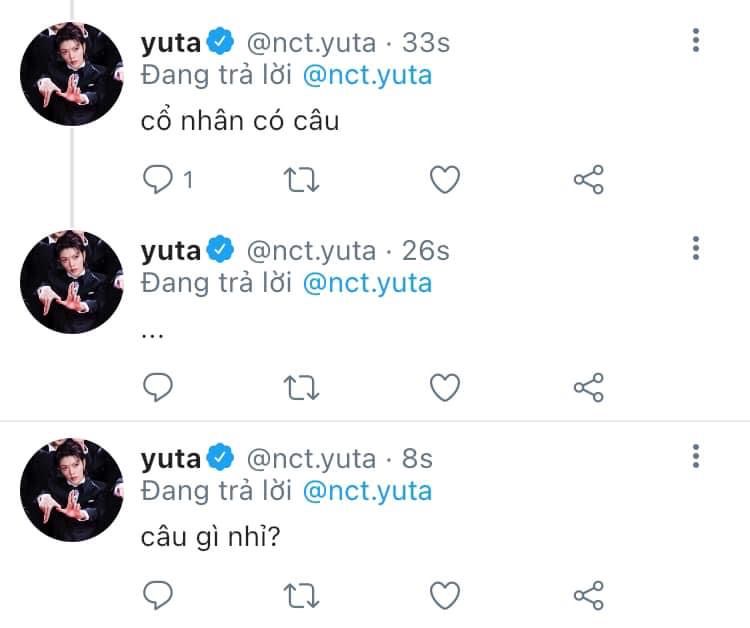Like the "cổ nhân có câu" tweet
The width and height of the screenshot is (750, 628).
click(444, 180)
